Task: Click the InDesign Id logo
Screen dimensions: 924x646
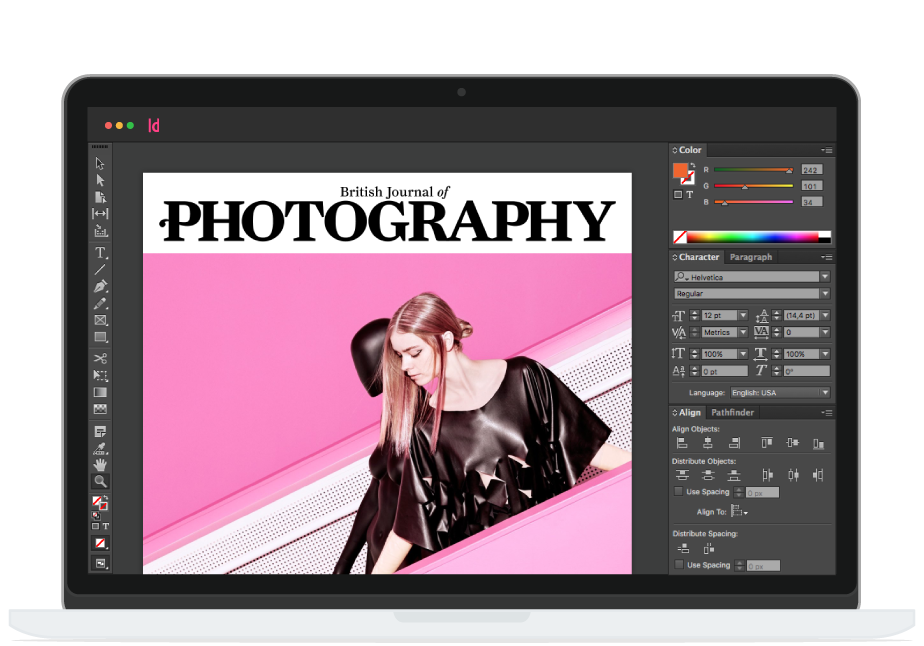Action: point(153,125)
